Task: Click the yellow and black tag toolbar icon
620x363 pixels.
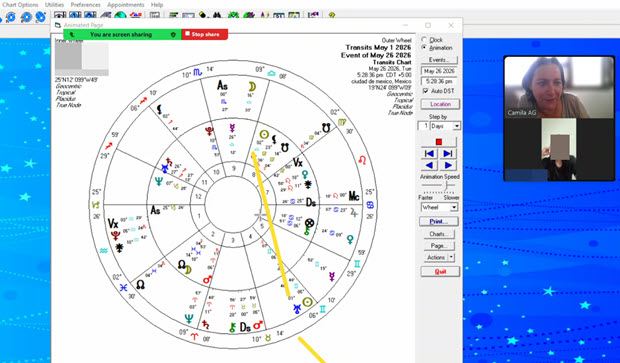Action: [203, 15]
